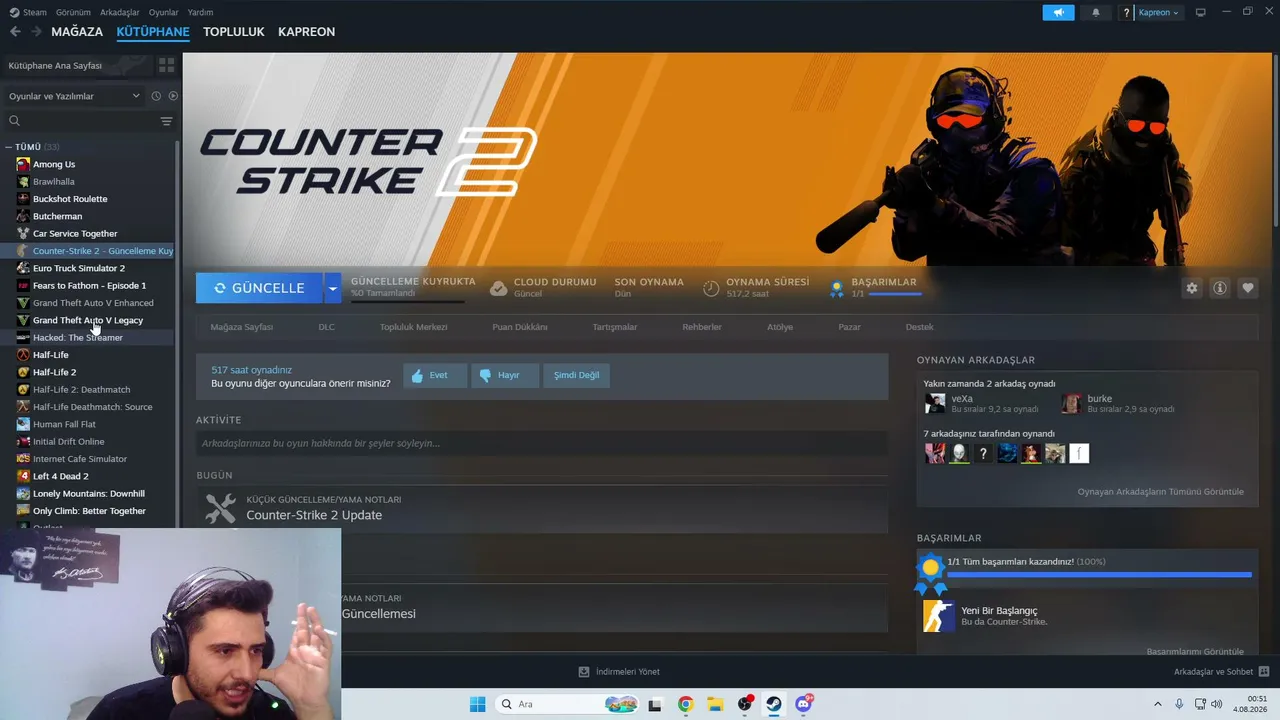
Task: Open advanced filter options in library search
Action: pos(166,121)
